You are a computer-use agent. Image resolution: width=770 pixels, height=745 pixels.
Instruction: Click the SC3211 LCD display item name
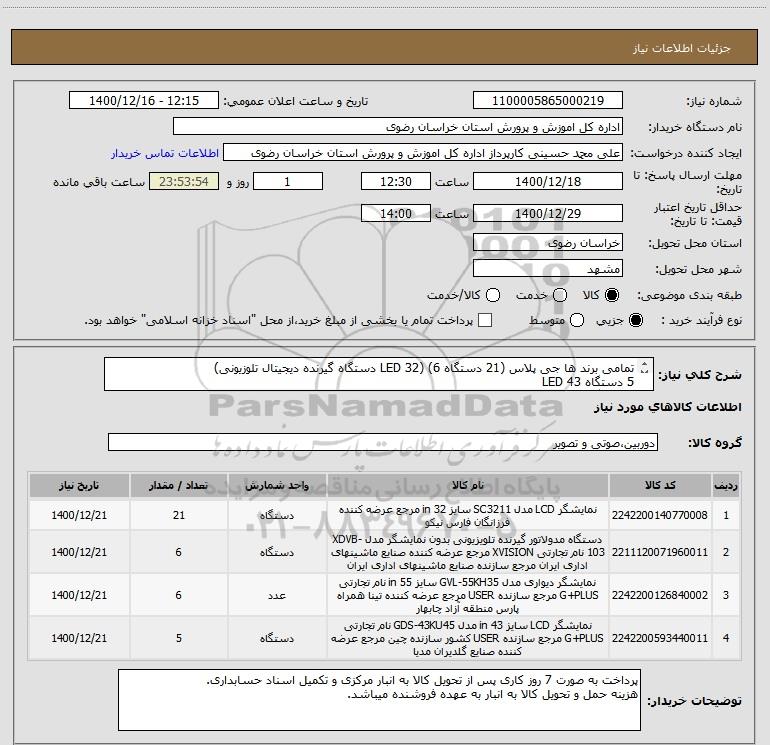pyautogui.click(x=468, y=516)
